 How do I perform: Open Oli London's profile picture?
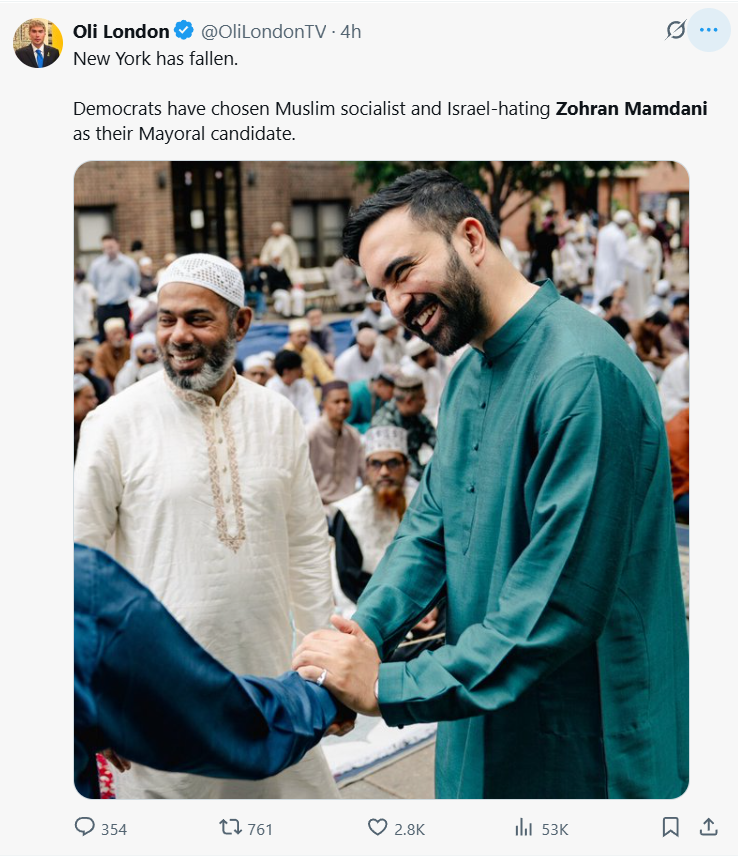point(38,43)
